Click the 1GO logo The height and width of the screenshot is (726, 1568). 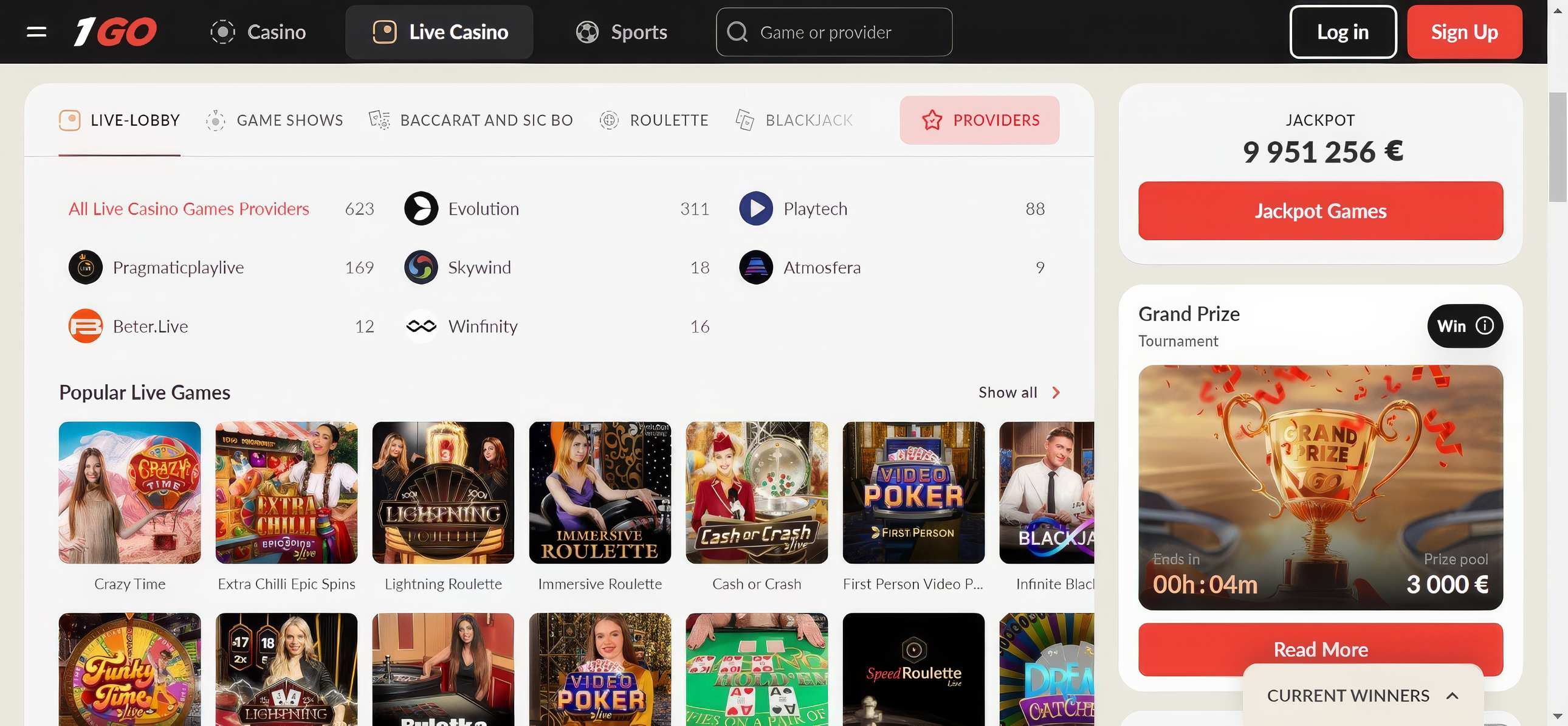[115, 32]
